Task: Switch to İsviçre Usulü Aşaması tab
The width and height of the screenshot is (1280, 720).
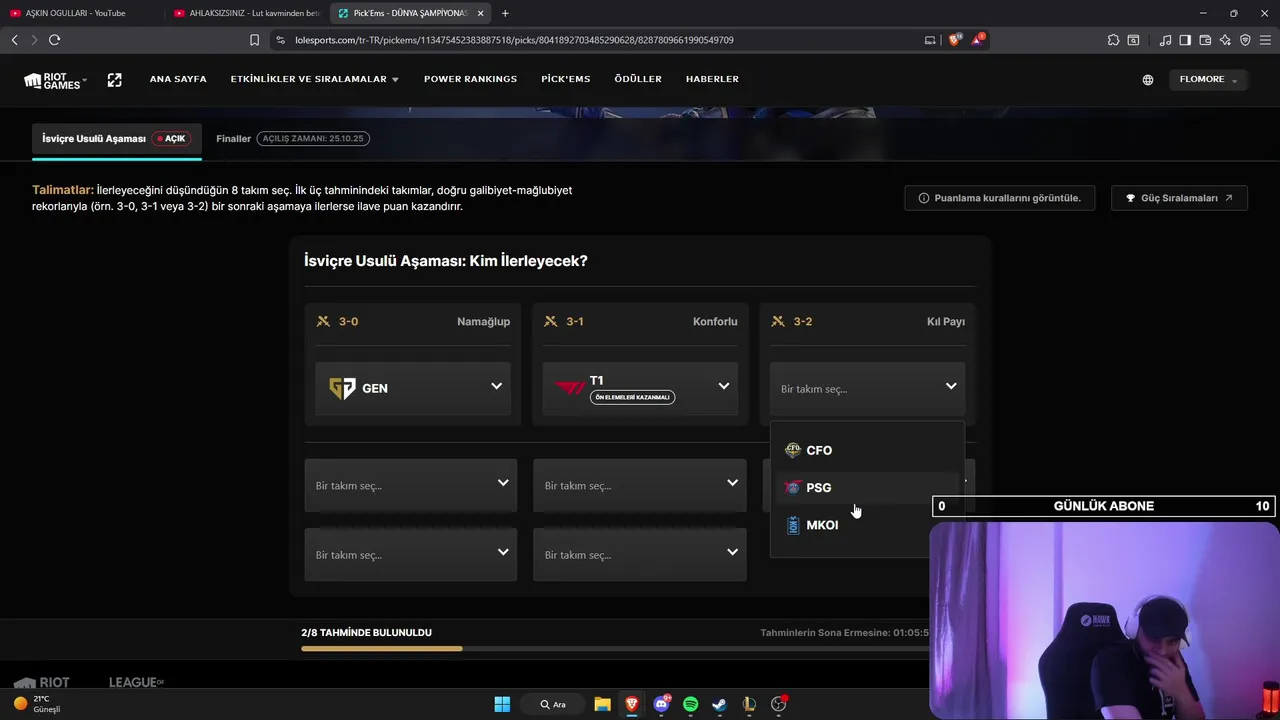Action: [117, 139]
